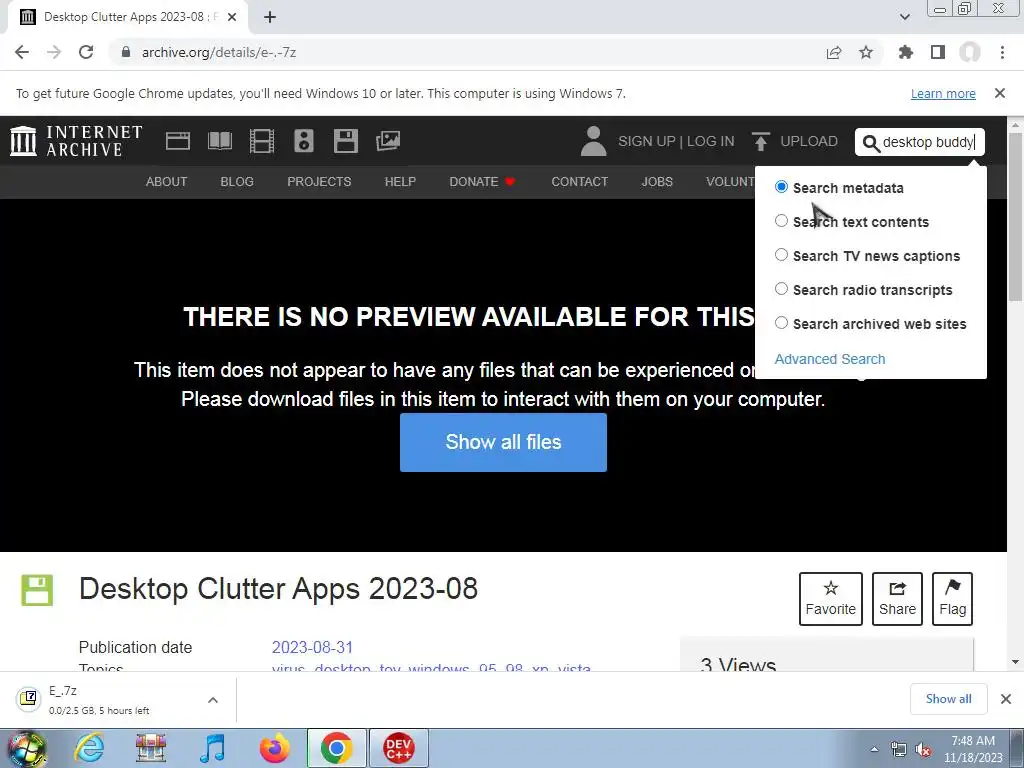Select Search text contents option
Image resolution: width=1024 pixels, height=768 pixels.
(x=781, y=221)
